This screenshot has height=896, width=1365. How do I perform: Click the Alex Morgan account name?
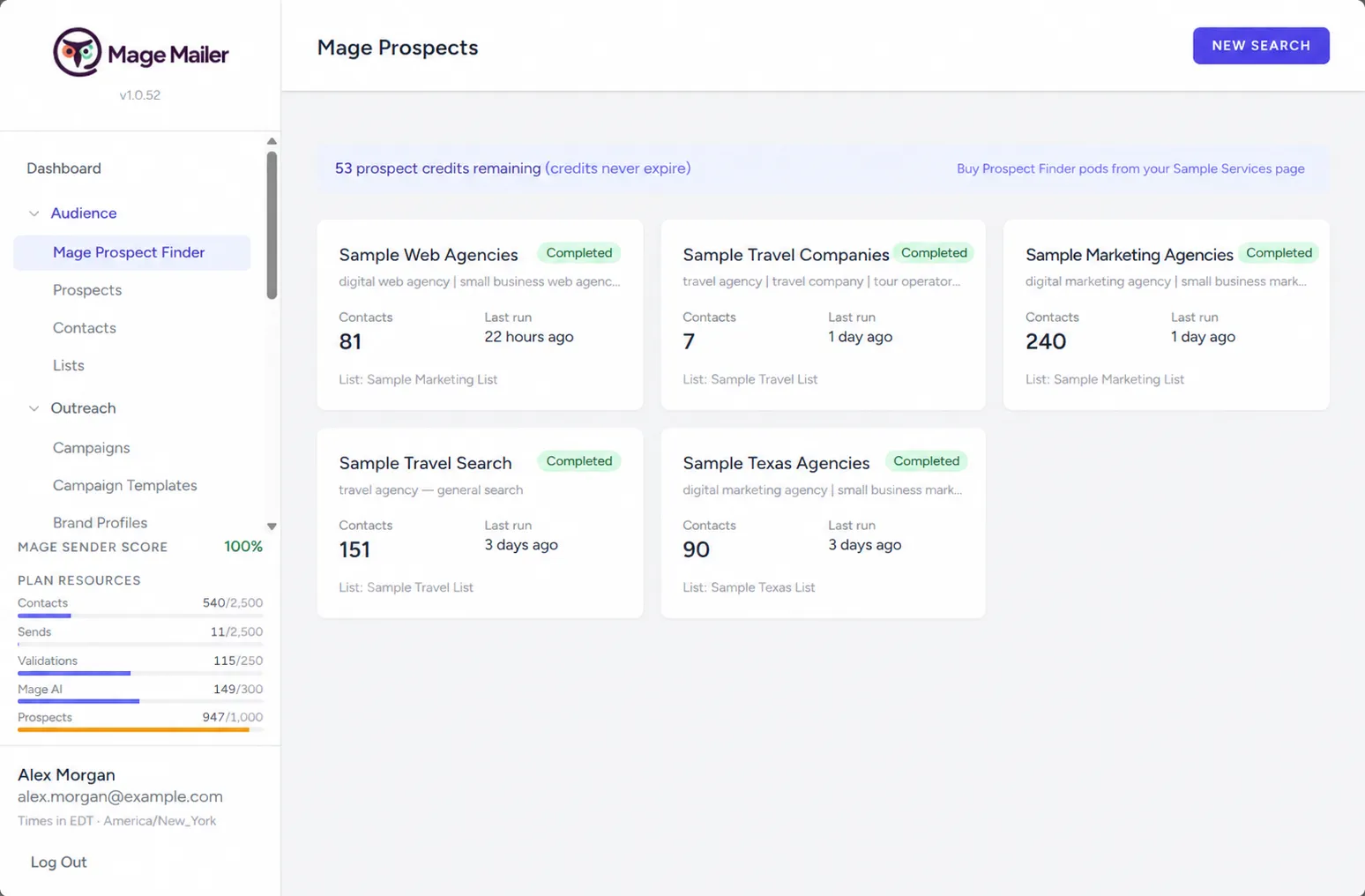point(66,774)
